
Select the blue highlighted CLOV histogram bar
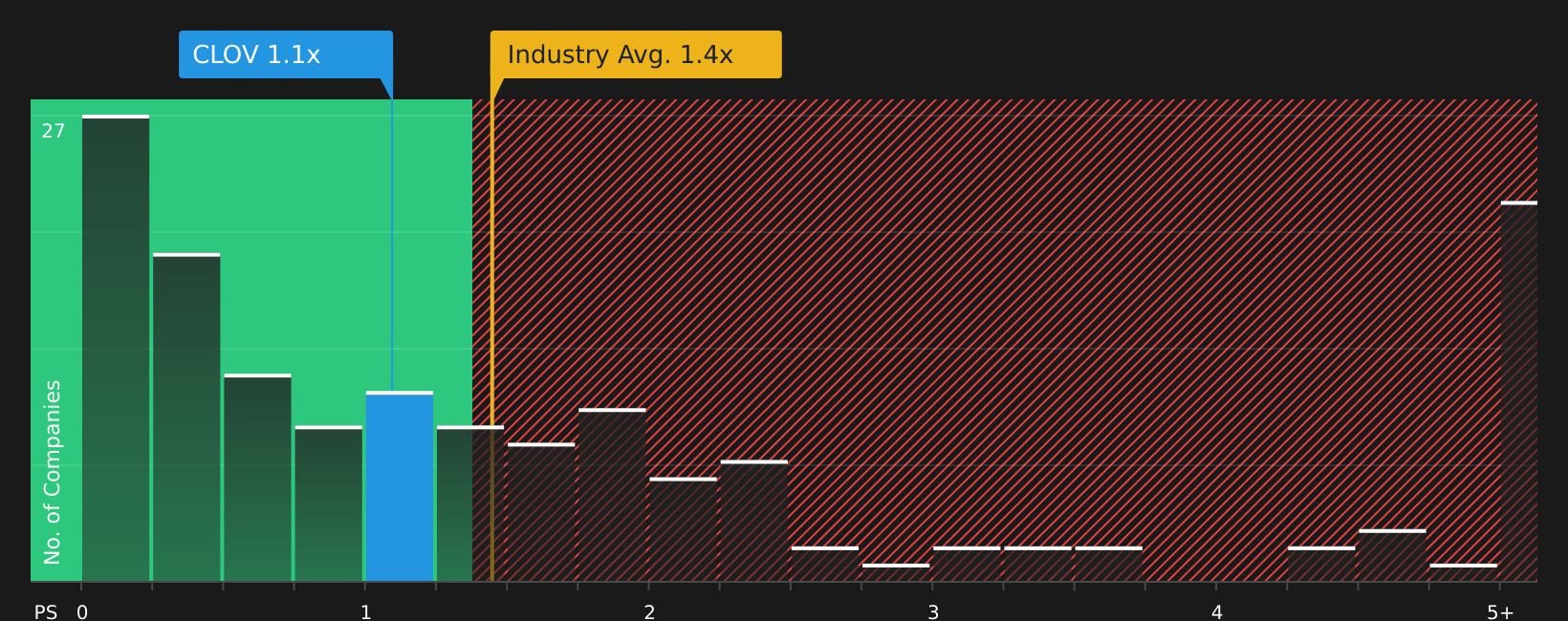[400, 486]
